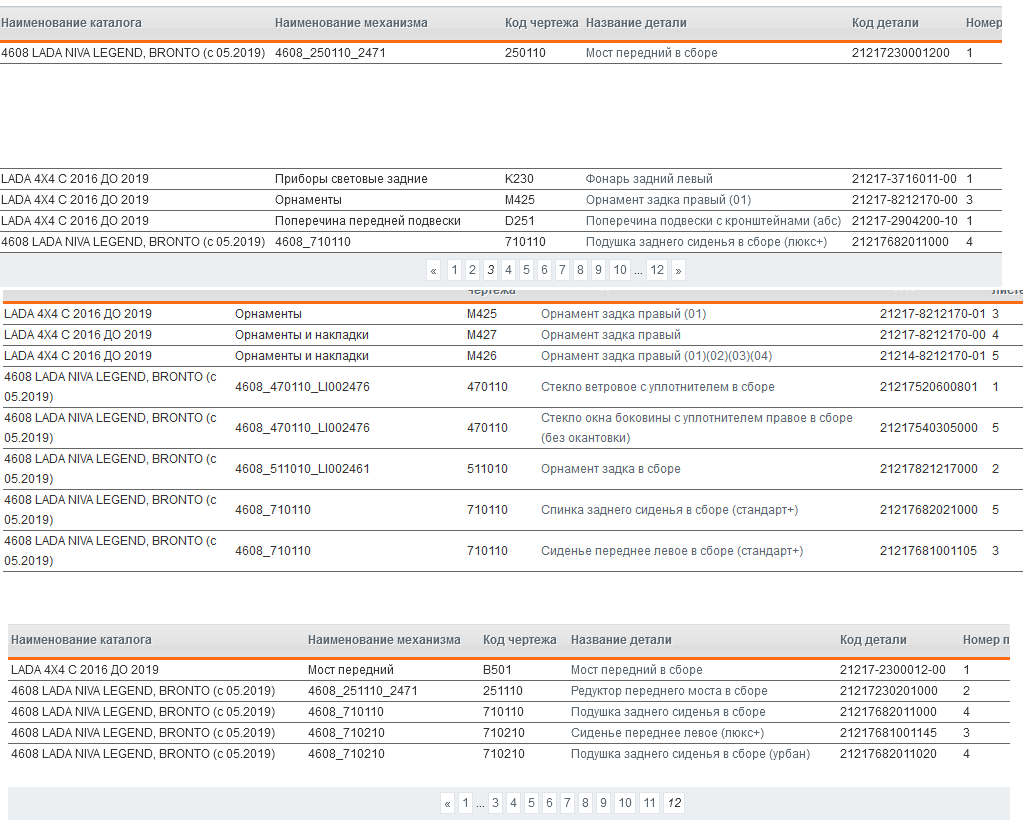The width and height of the screenshot is (1028, 826).
Task: Click part code 21217230001200
Action: click(x=901, y=53)
